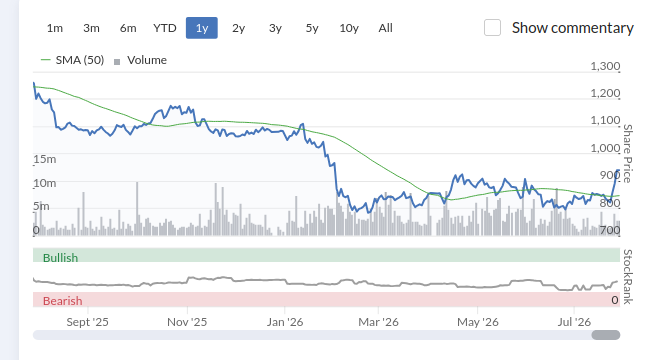Click the 1,100 price axis value

(605, 120)
